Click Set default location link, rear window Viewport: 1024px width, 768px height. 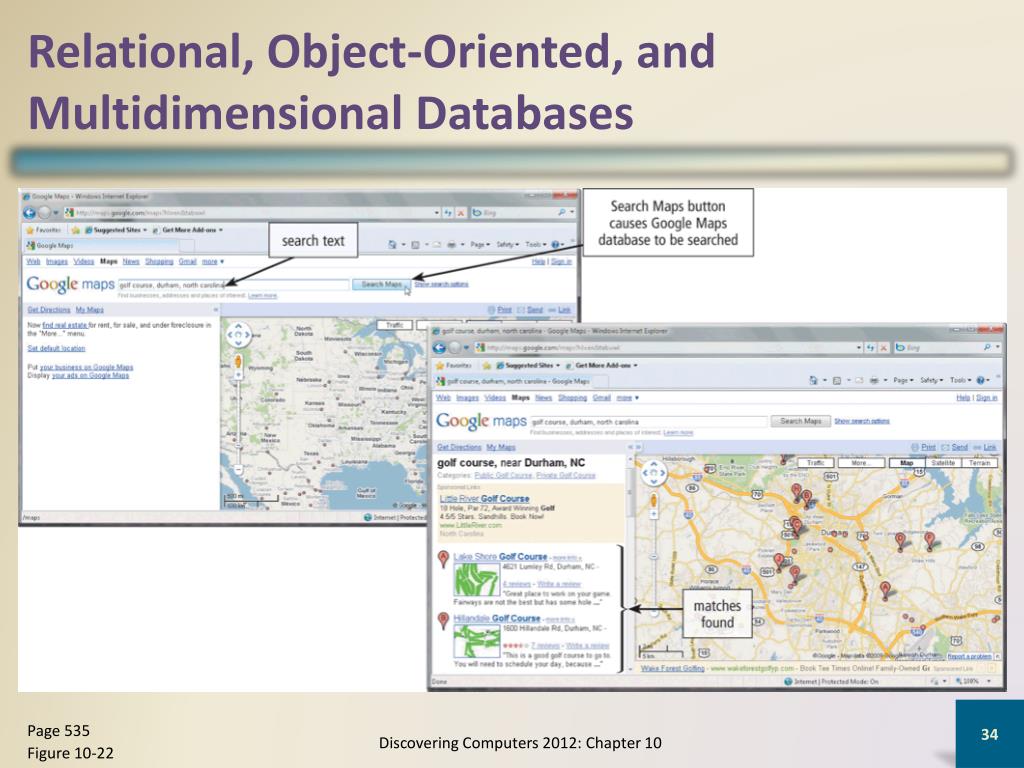(56, 348)
